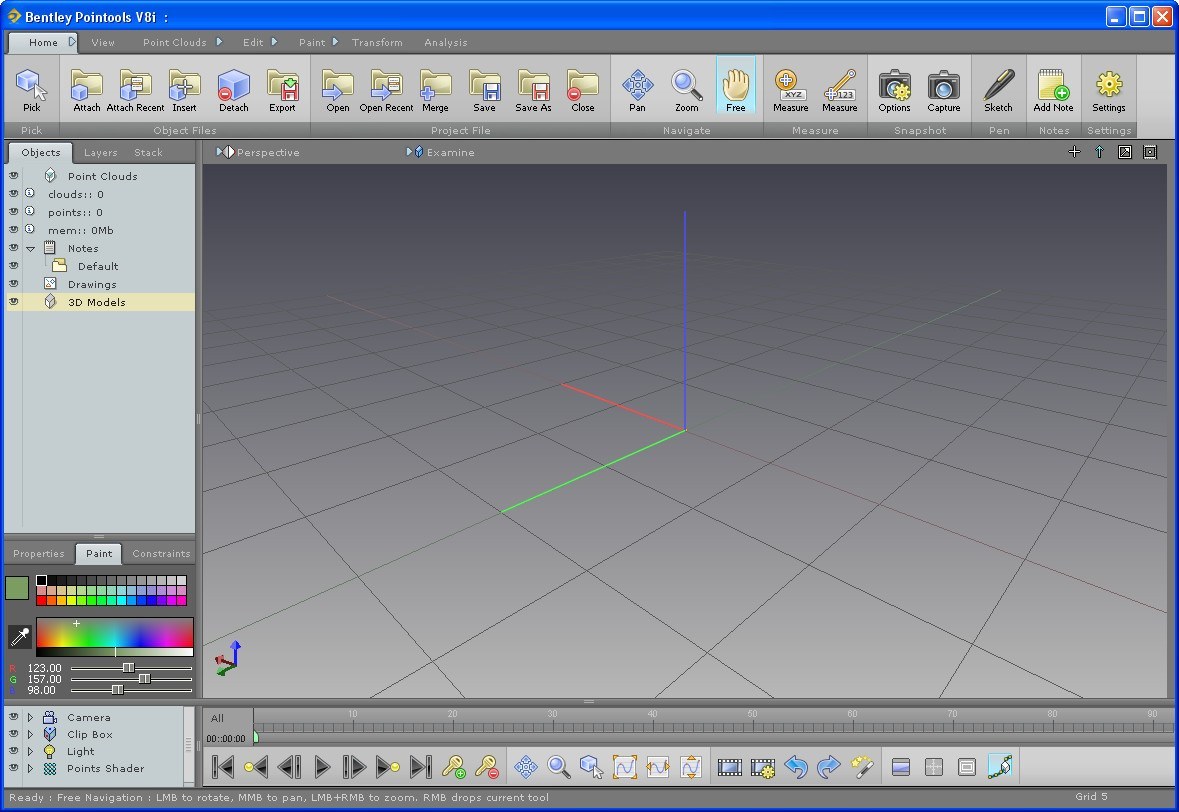Click the Settings button
The image size is (1179, 812).
tap(1108, 87)
